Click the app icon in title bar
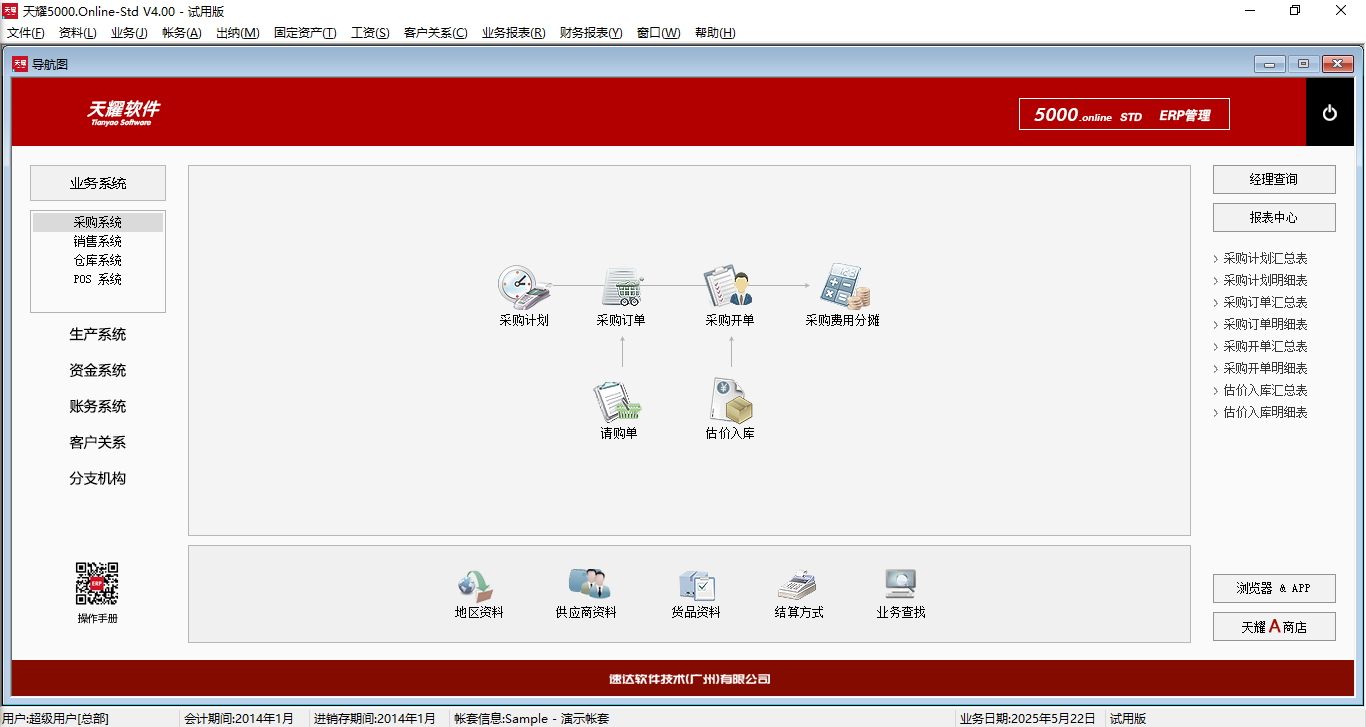Viewport: 1366px width, 727px height. 10,10
